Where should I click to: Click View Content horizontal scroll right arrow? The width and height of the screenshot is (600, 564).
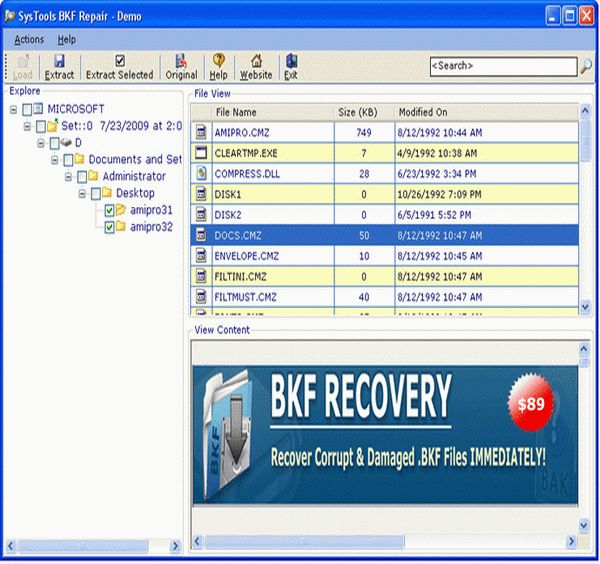point(571,541)
